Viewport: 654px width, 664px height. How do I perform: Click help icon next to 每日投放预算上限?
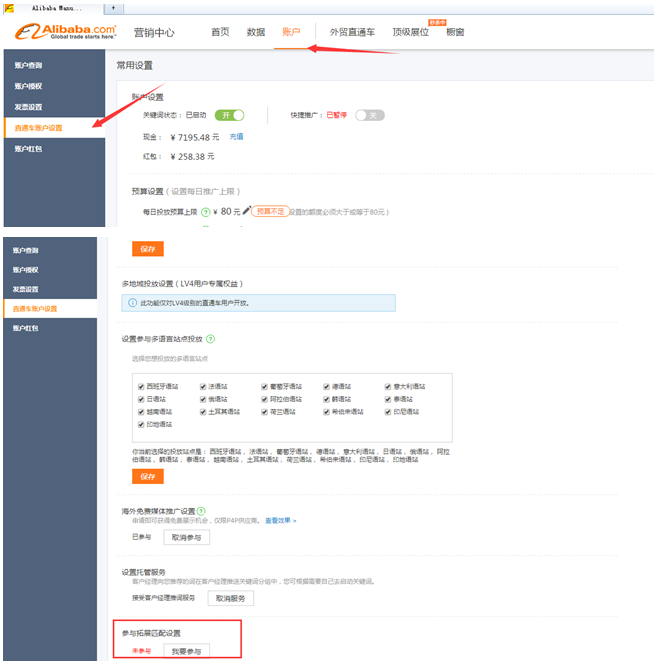pos(205,212)
